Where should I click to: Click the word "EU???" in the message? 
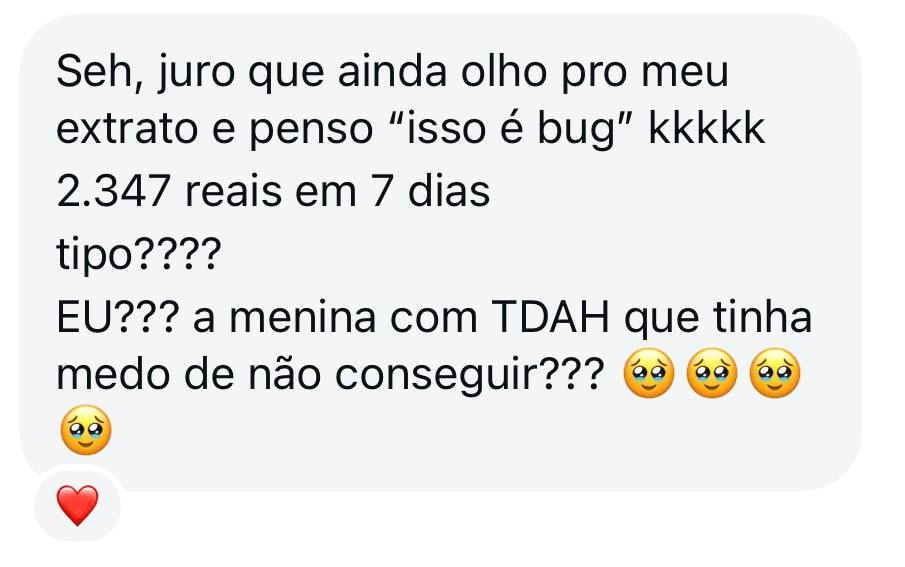click(117, 318)
